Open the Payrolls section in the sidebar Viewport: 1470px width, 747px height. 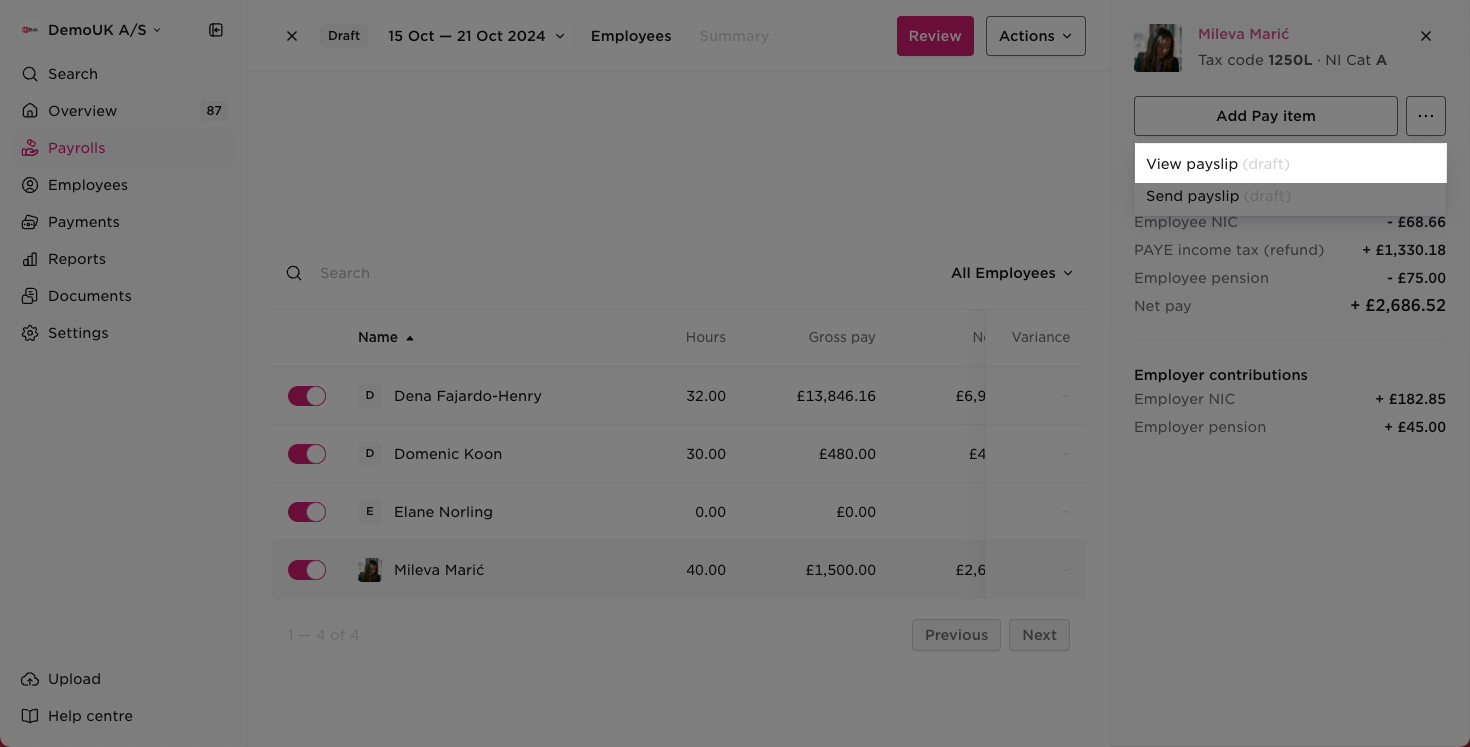tap(77, 147)
